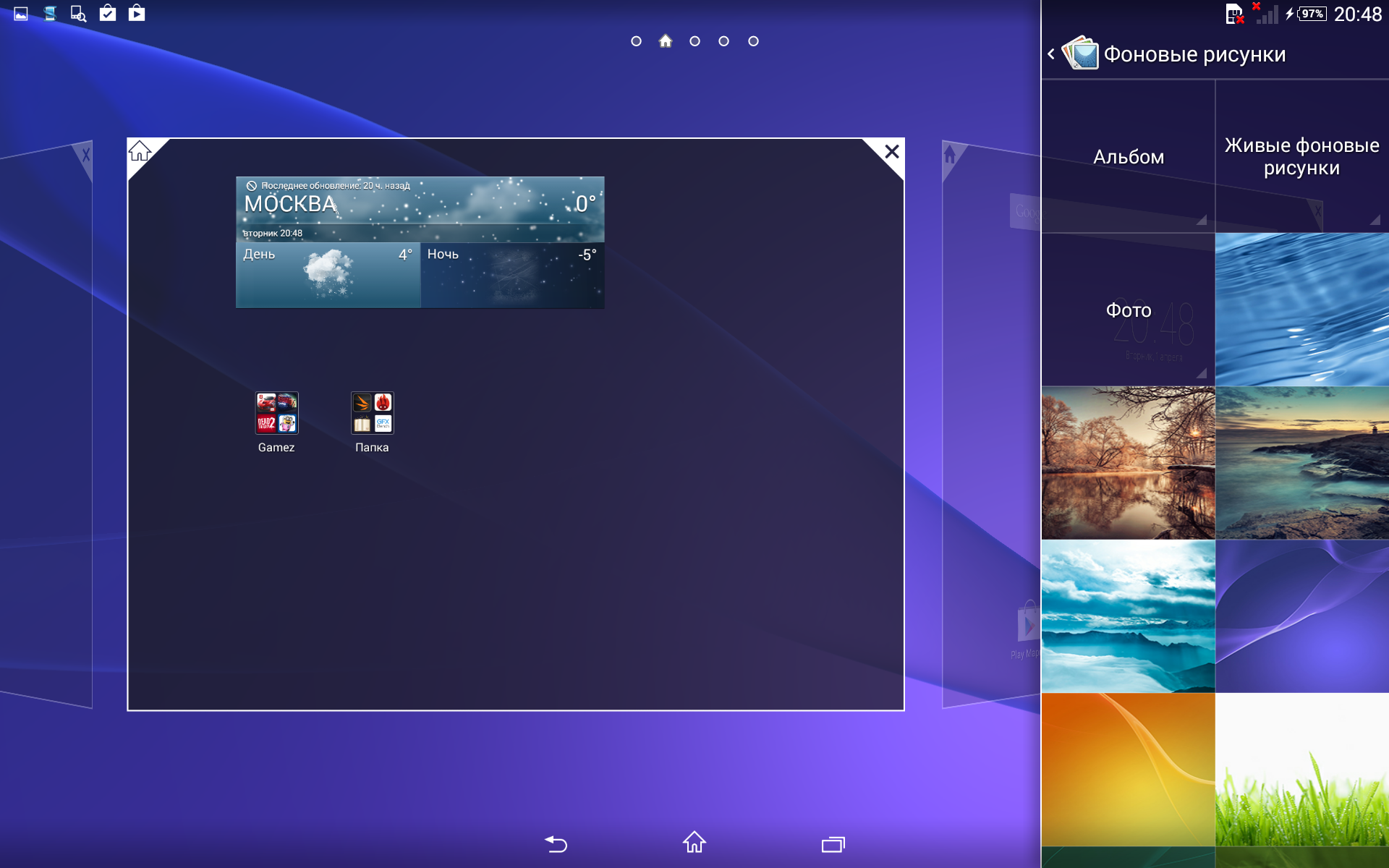Go to fourth home pane indicator dot
This screenshot has width=1389, height=868.
pyautogui.click(x=723, y=41)
